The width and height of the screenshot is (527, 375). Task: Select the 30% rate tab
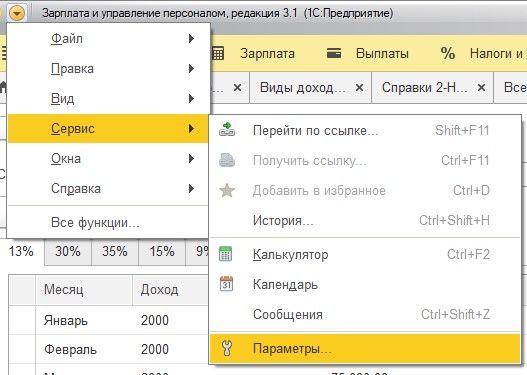(x=68, y=251)
